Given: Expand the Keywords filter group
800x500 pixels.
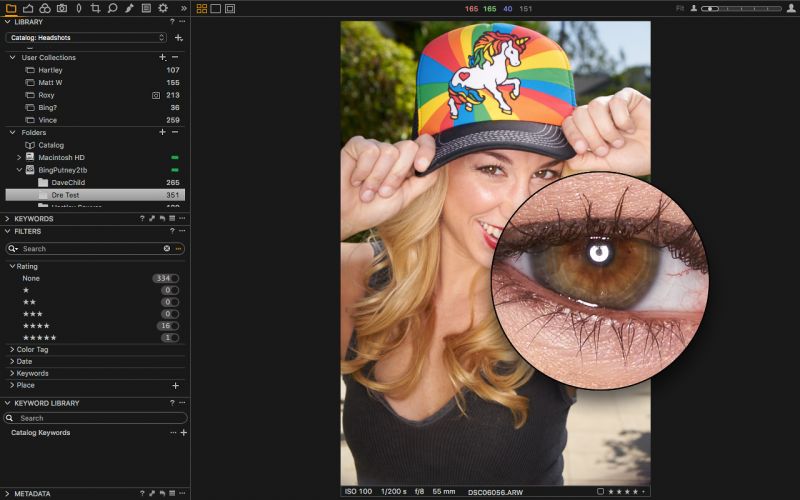Looking at the screenshot, I should [x=12, y=373].
